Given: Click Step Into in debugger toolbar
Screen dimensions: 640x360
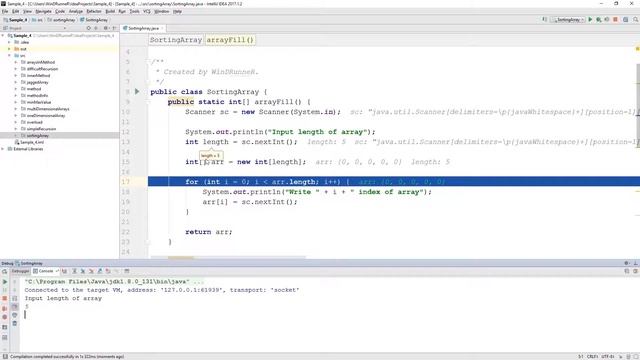Looking at the screenshot, I should (x=83, y=271).
